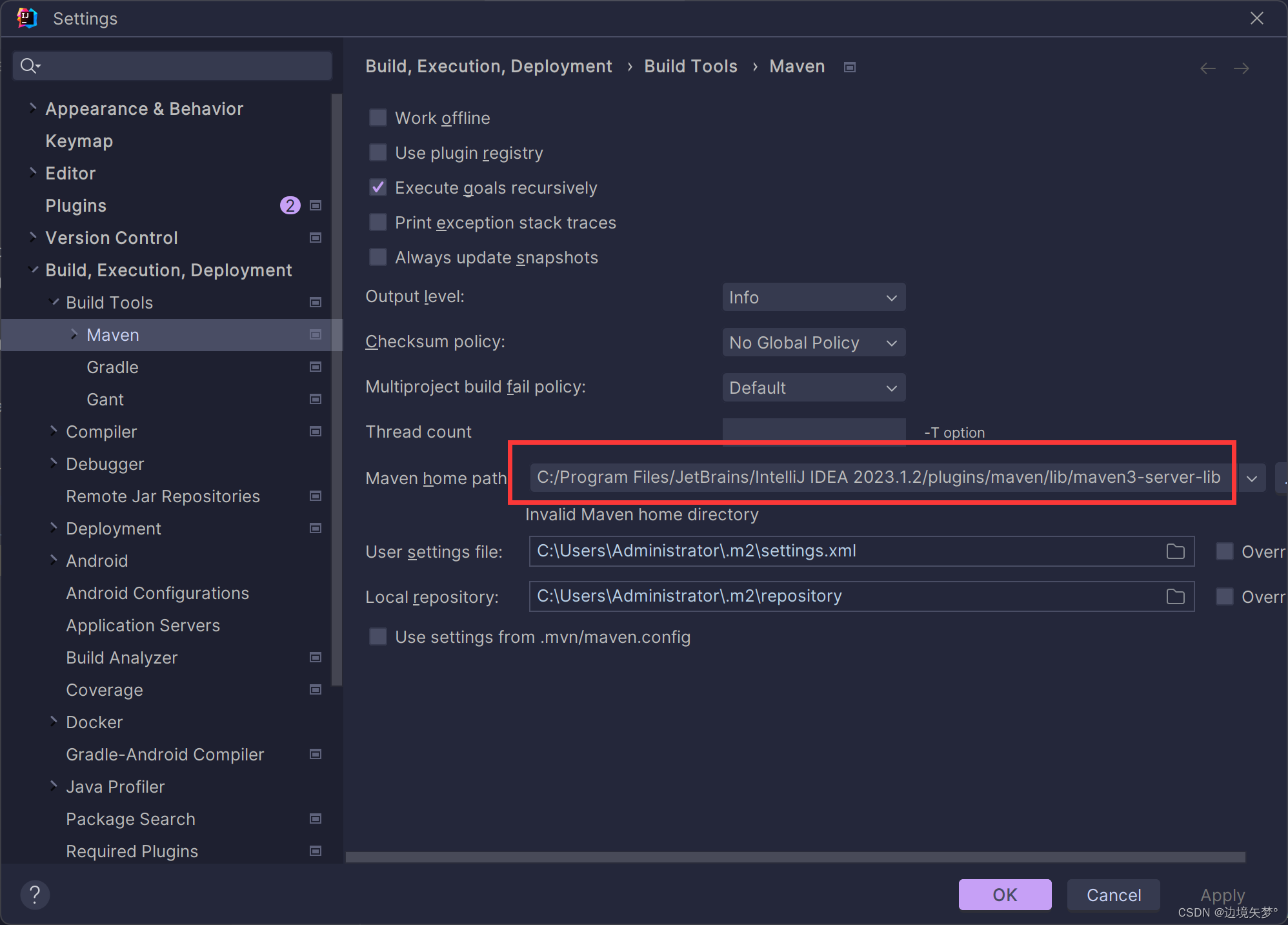The height and width of the screenshot is (925, 1288).
Task: Click project-level icon beside Maven breadcrumb
Action: coord(850,67)
